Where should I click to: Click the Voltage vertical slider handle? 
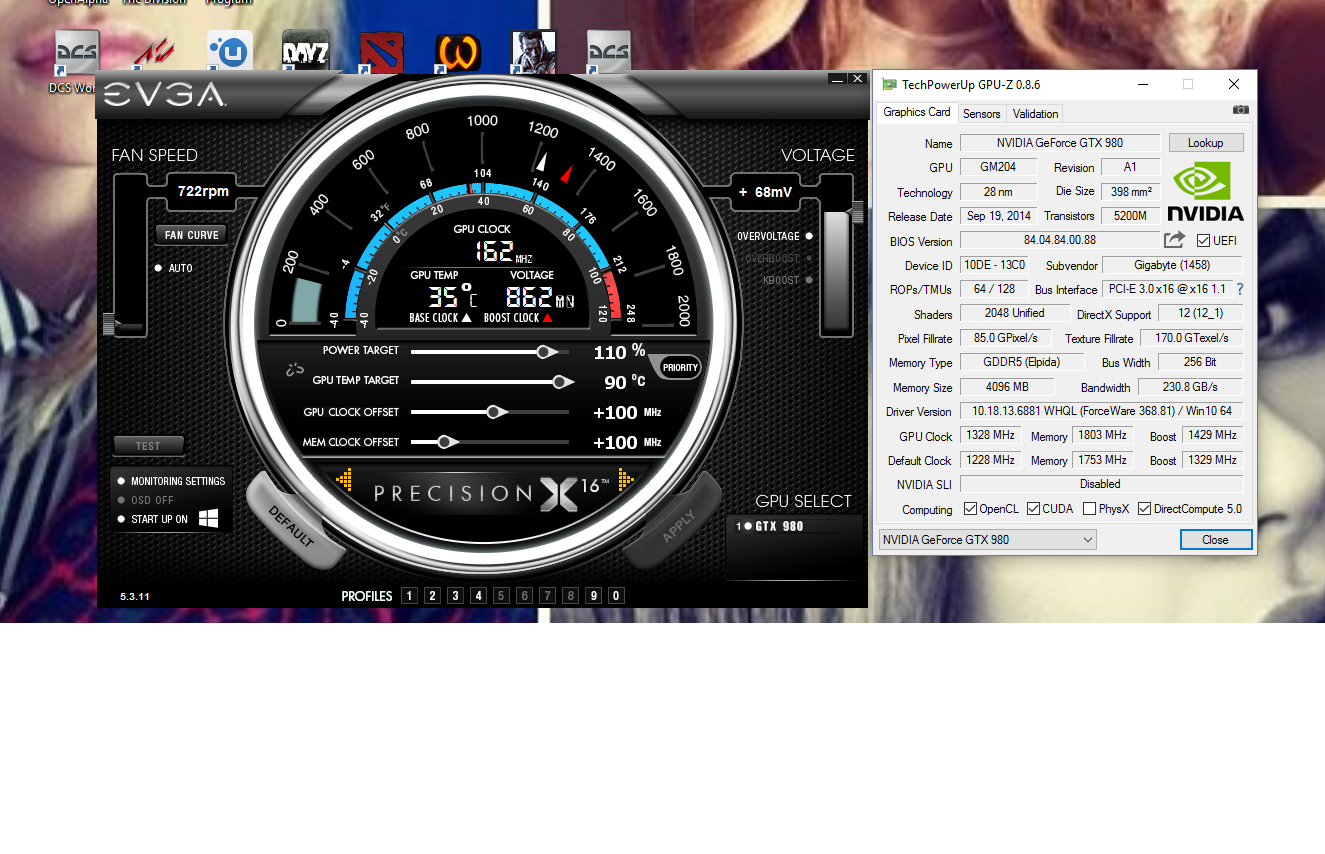pyautogui.click(x=857, y=212)
